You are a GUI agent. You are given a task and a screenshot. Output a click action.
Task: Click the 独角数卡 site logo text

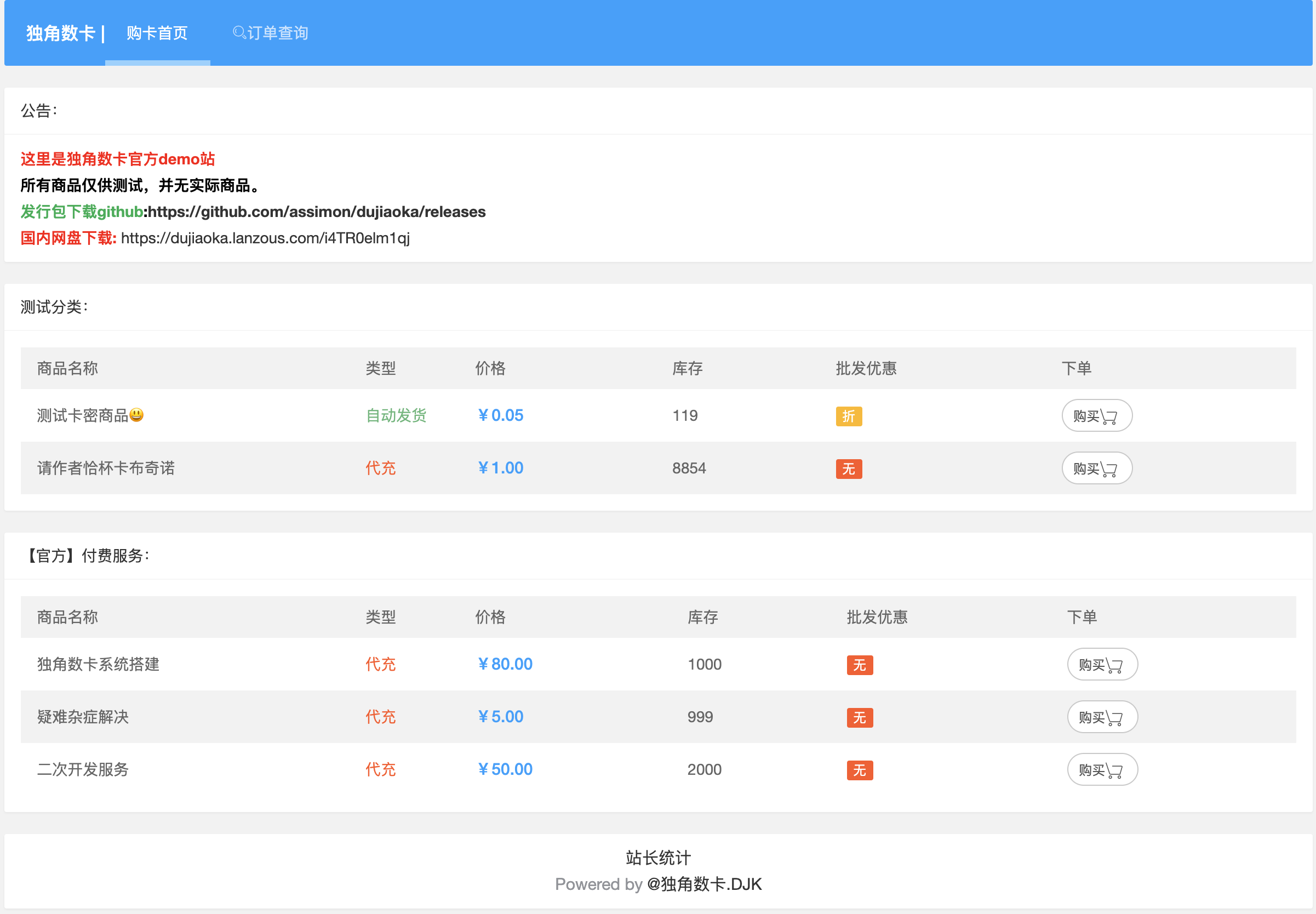tap(61, 33)
